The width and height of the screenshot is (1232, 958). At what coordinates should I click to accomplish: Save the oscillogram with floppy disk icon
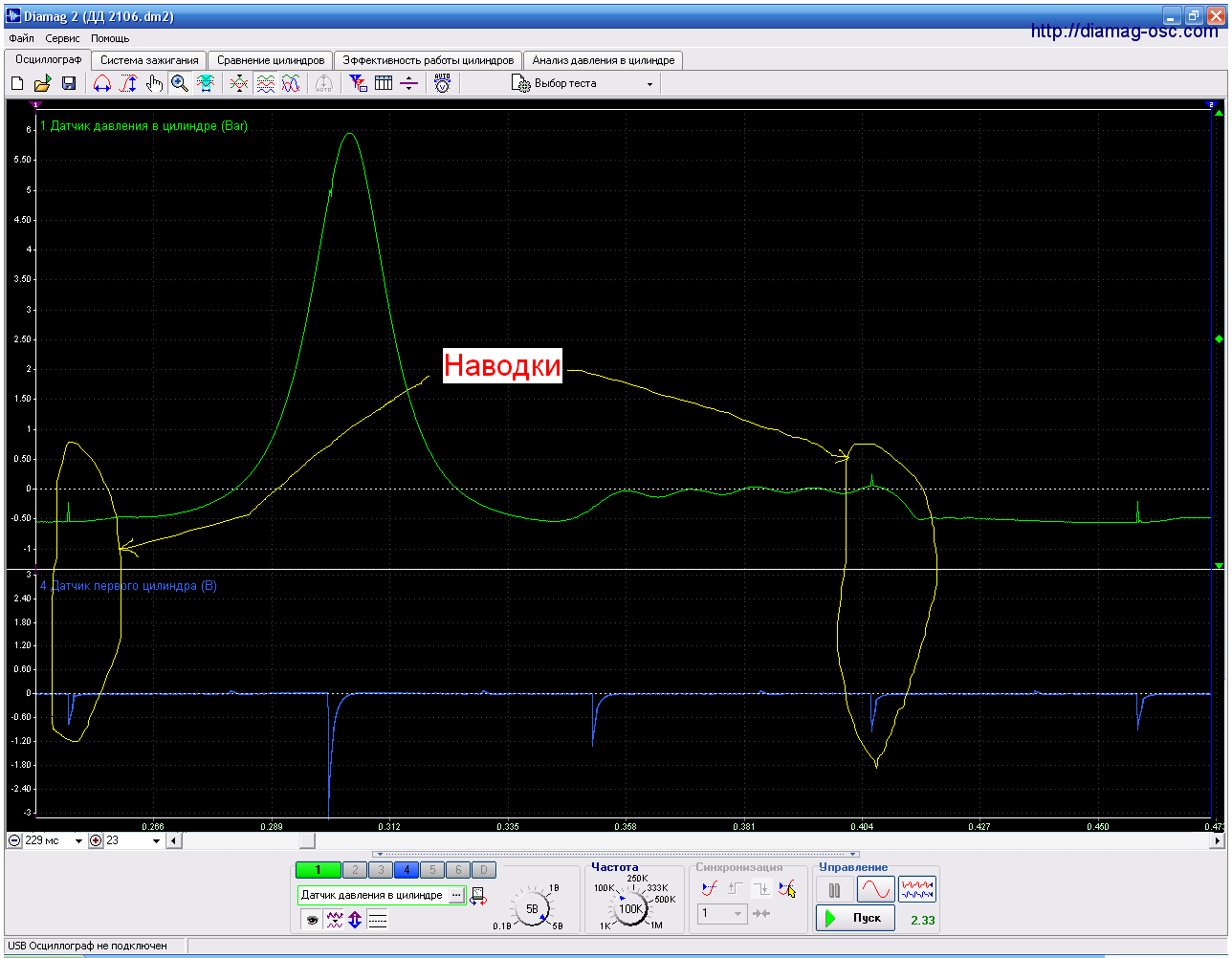[x=69, y=84]
